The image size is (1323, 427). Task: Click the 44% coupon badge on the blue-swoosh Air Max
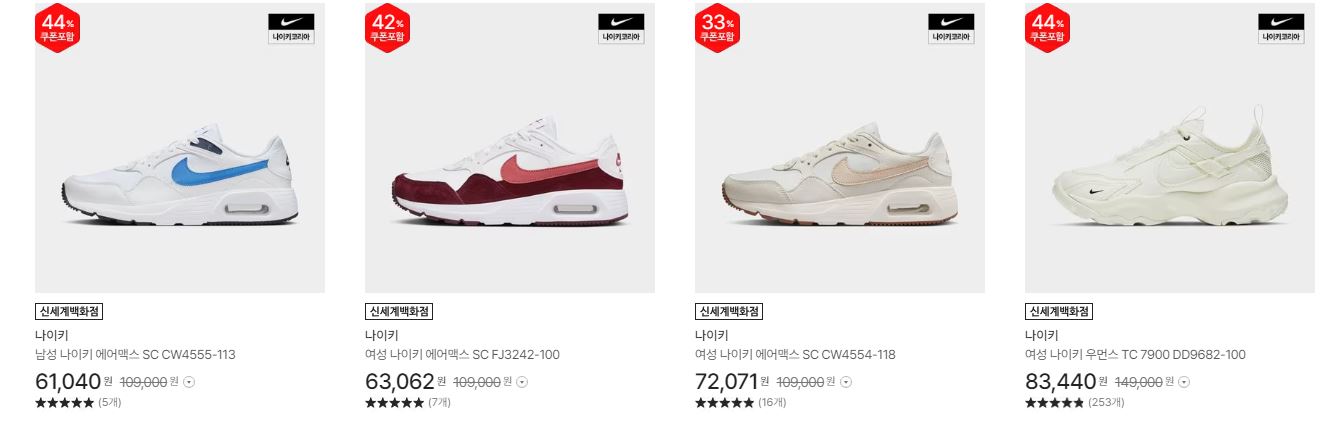58,28
